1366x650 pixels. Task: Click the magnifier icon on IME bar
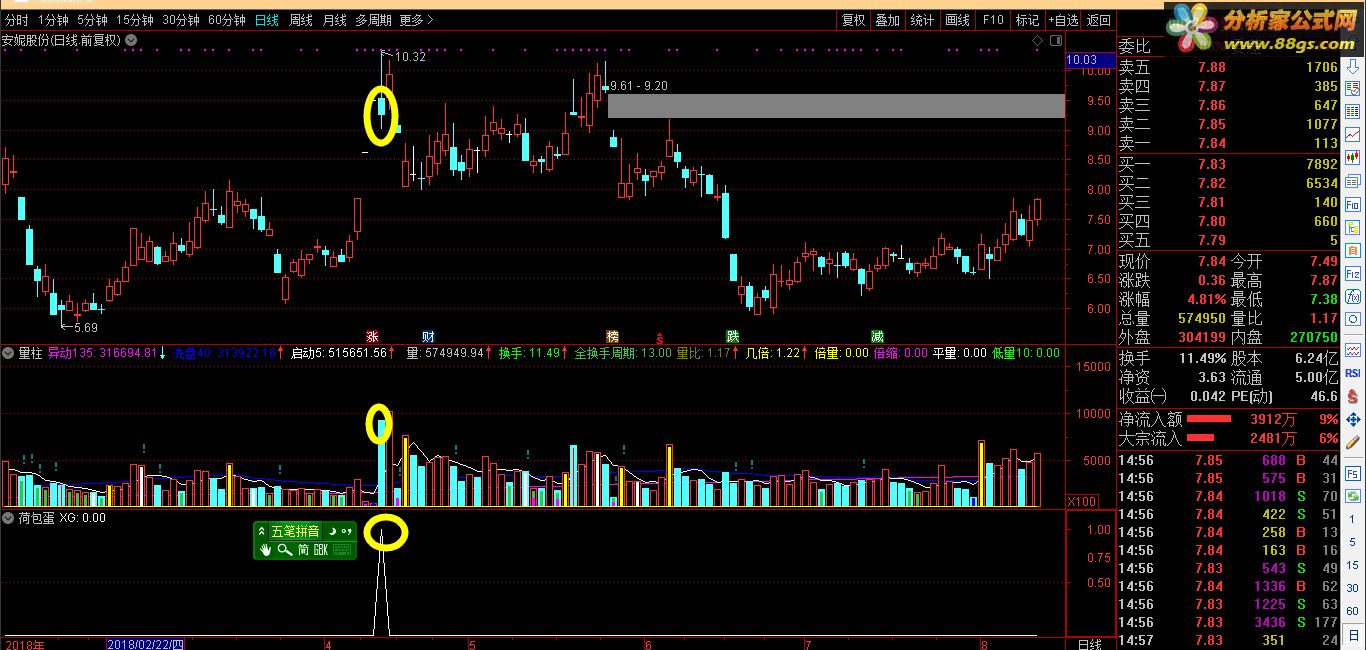tap(284, 549)
